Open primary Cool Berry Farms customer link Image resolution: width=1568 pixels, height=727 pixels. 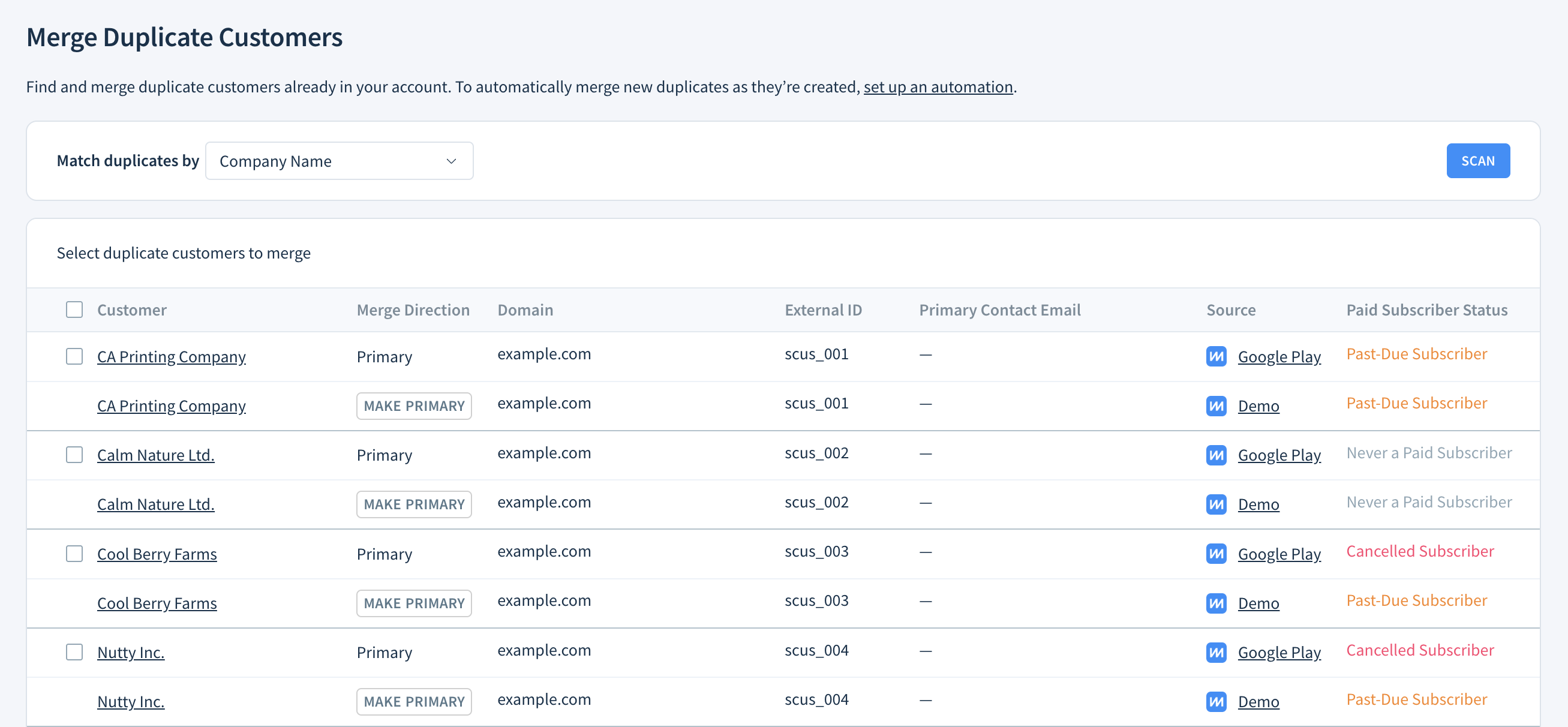click(x=157, y=554)
